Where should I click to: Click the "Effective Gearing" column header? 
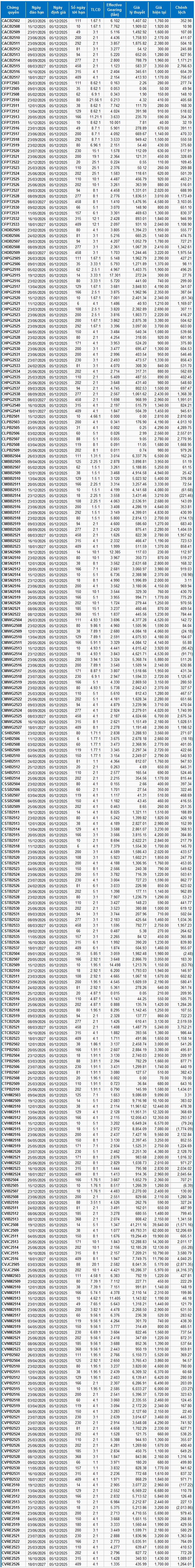click(x=114, y=10)
